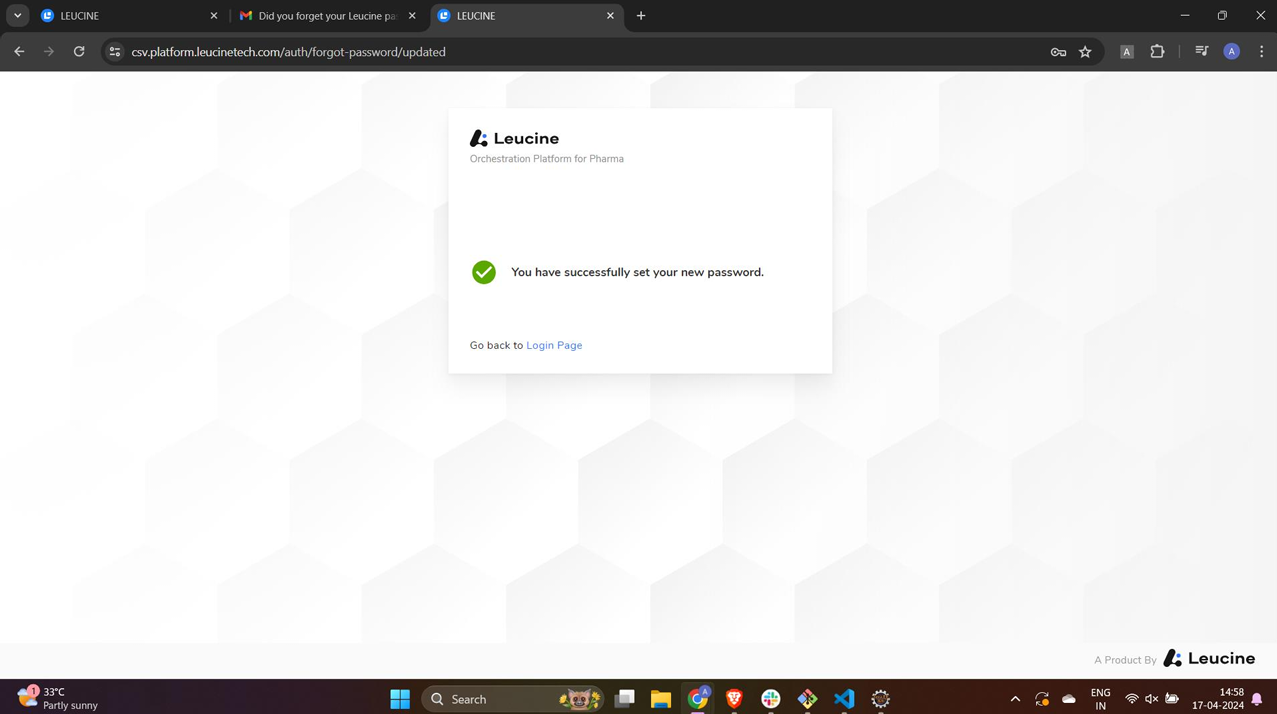This screenshot has height=714, width=1277.
Task: Open the Extensions puzzle menu
Action: pos(1157,52)
